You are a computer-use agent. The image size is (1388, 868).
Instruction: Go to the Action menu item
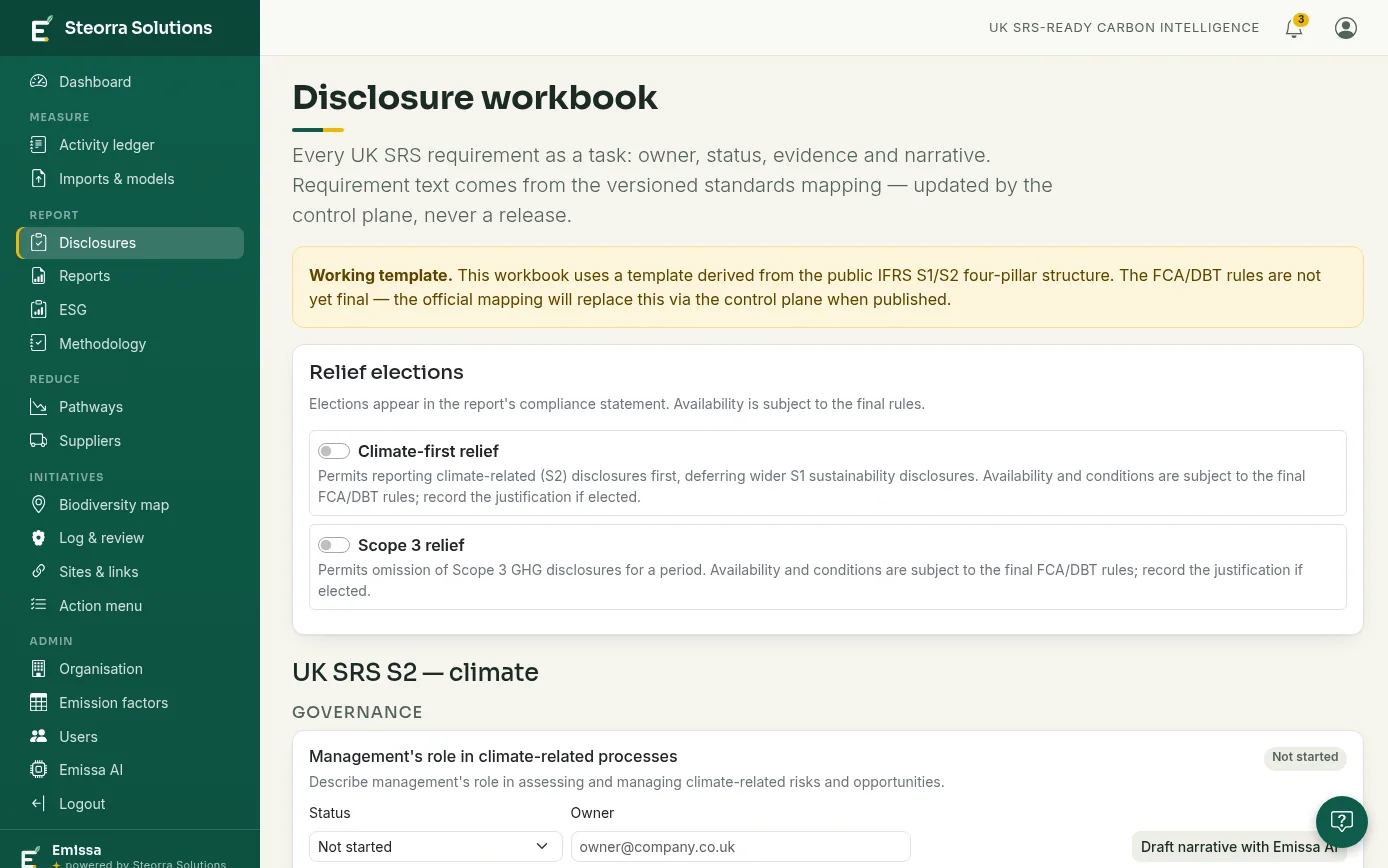click(x=130, y=606)
